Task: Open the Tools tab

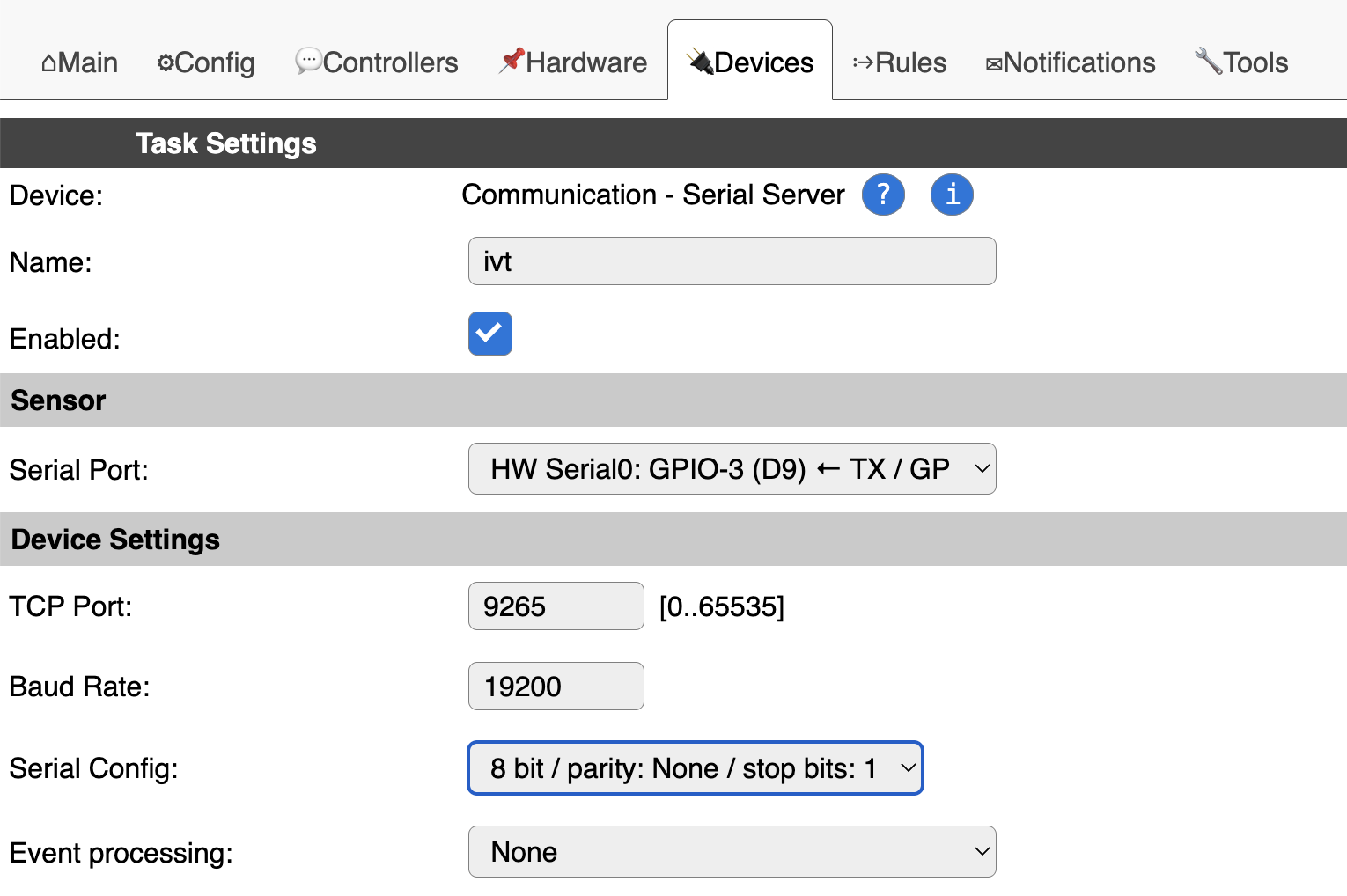Action: point(1242,62)
